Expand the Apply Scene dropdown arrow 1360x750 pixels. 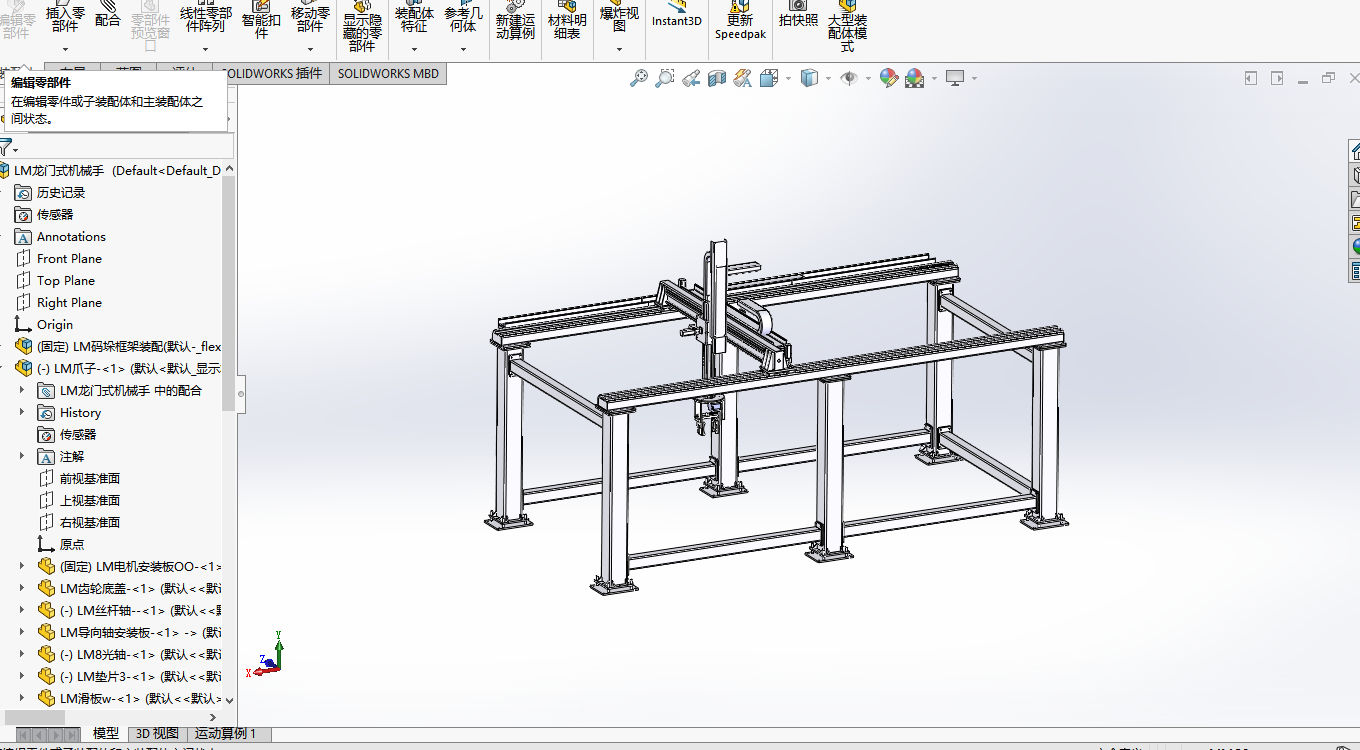pos(934,78)
